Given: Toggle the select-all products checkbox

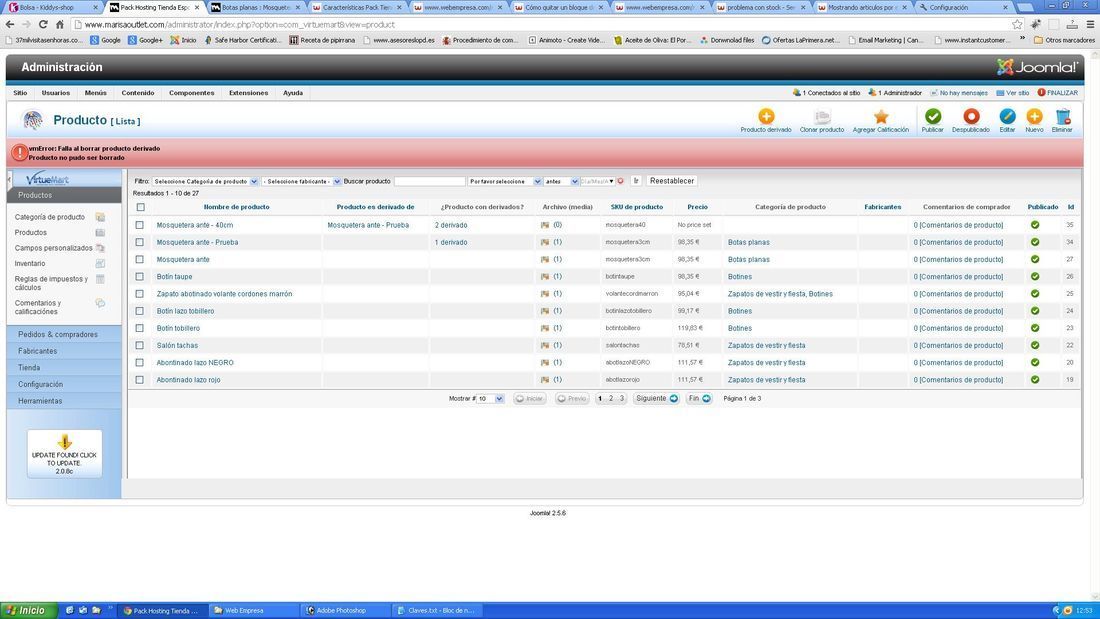Looking at the screenshot, I should 140,207.
